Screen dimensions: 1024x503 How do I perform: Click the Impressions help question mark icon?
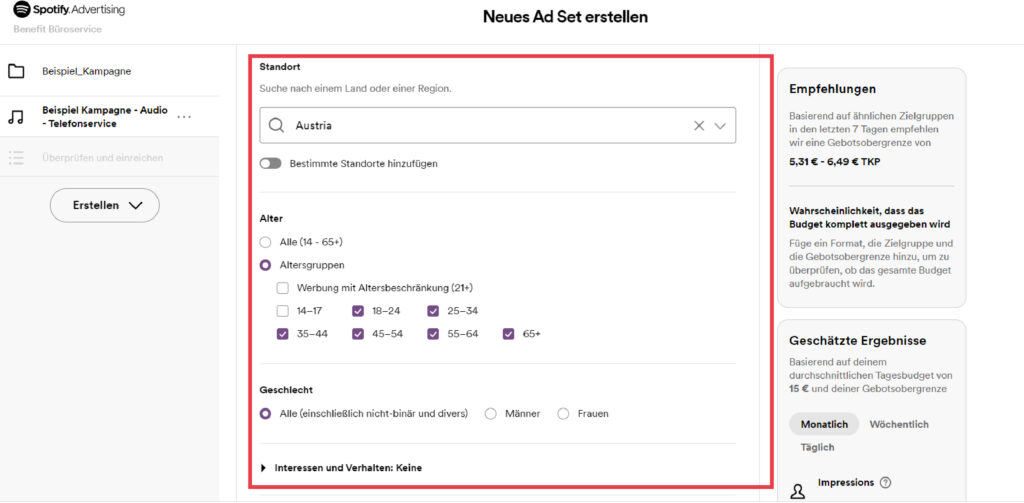885,483
